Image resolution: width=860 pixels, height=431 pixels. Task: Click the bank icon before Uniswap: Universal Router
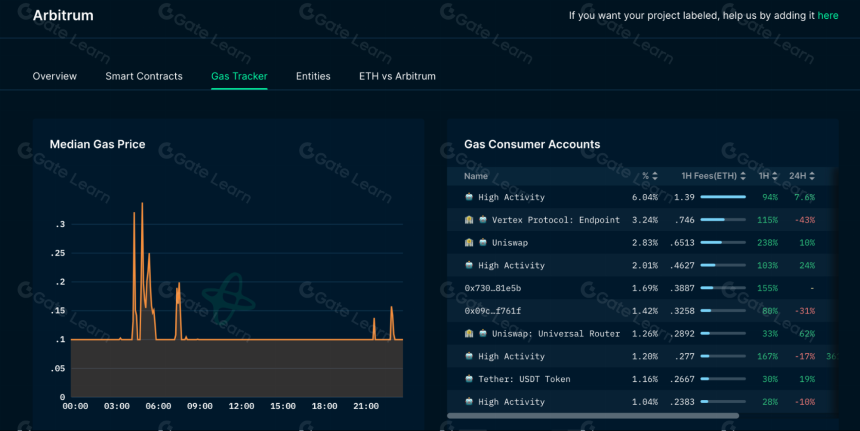tap(469, 333)
